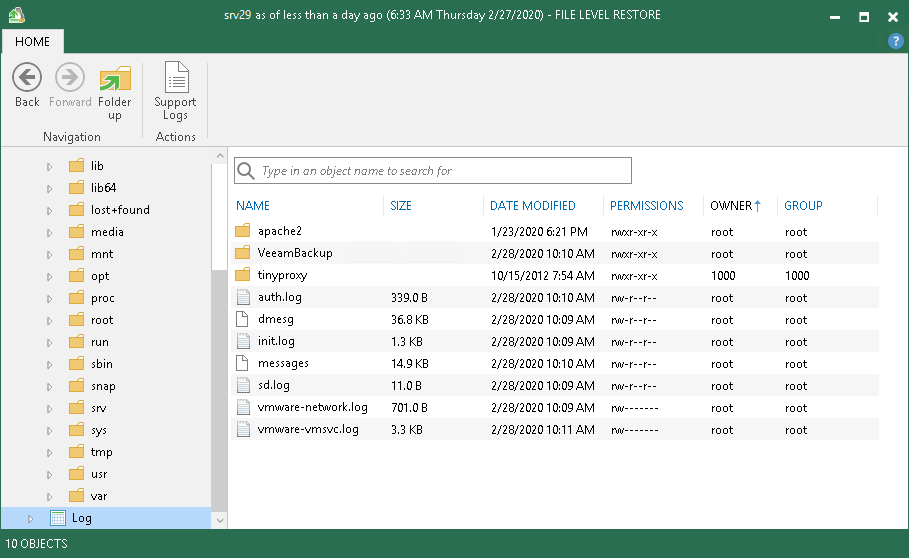This screenshot has height=558, width=909.
Task: Click the Log table icon in tree
Action: pos(57,518)
